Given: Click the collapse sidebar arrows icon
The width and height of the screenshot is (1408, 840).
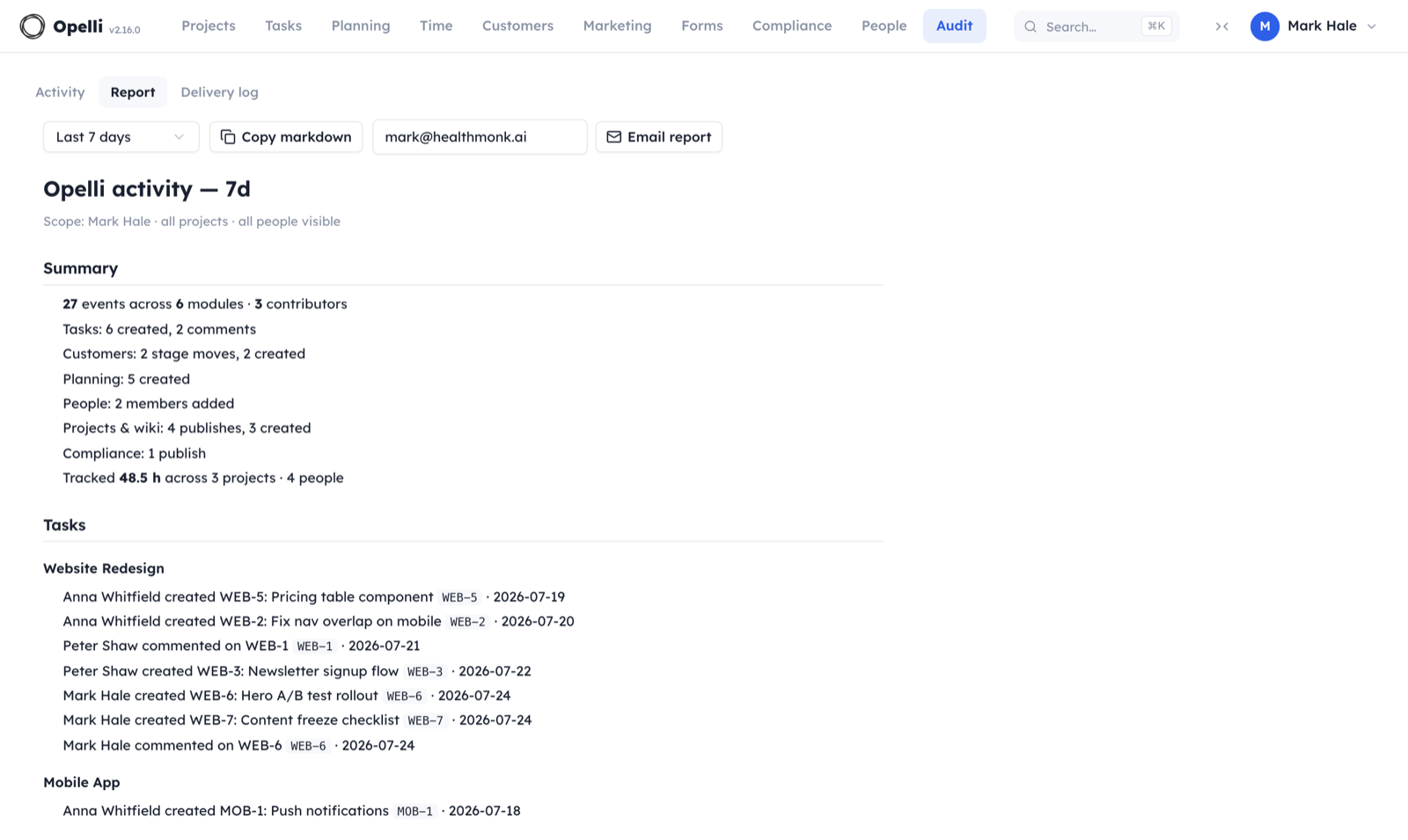Looking at the screenshot, I should click(x=1221, y=26).
